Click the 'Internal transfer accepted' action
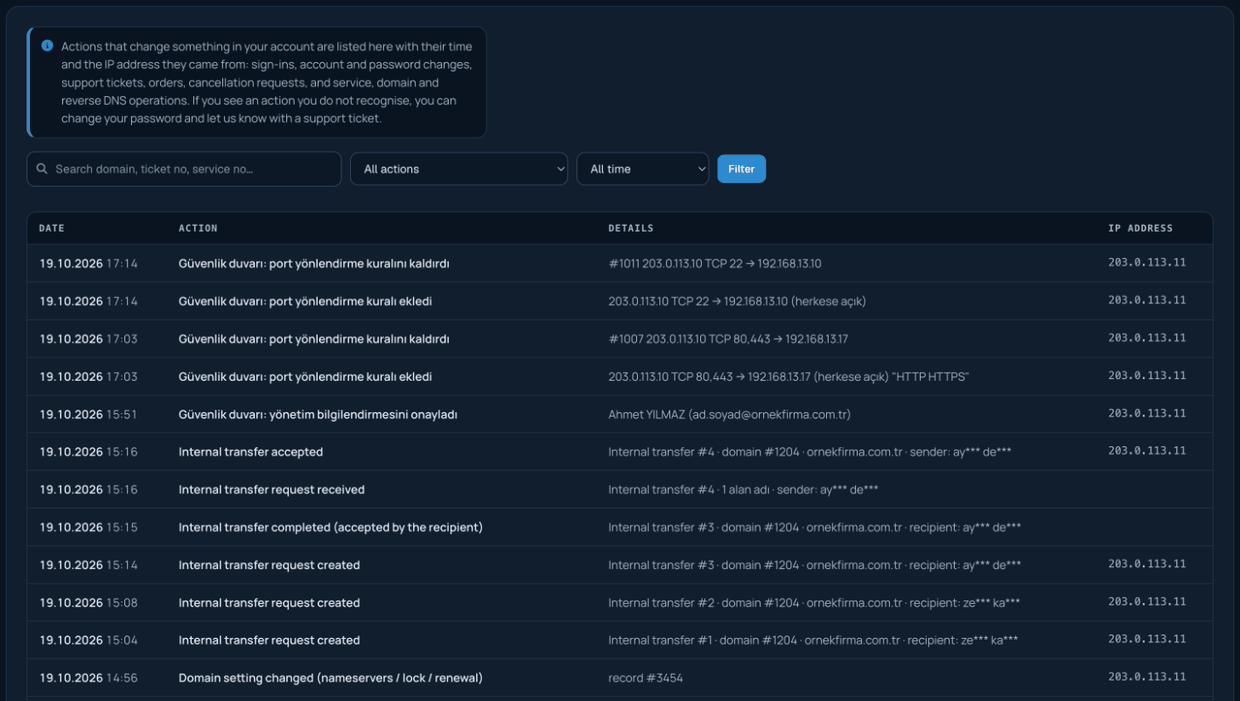 [x=251, y=452]
